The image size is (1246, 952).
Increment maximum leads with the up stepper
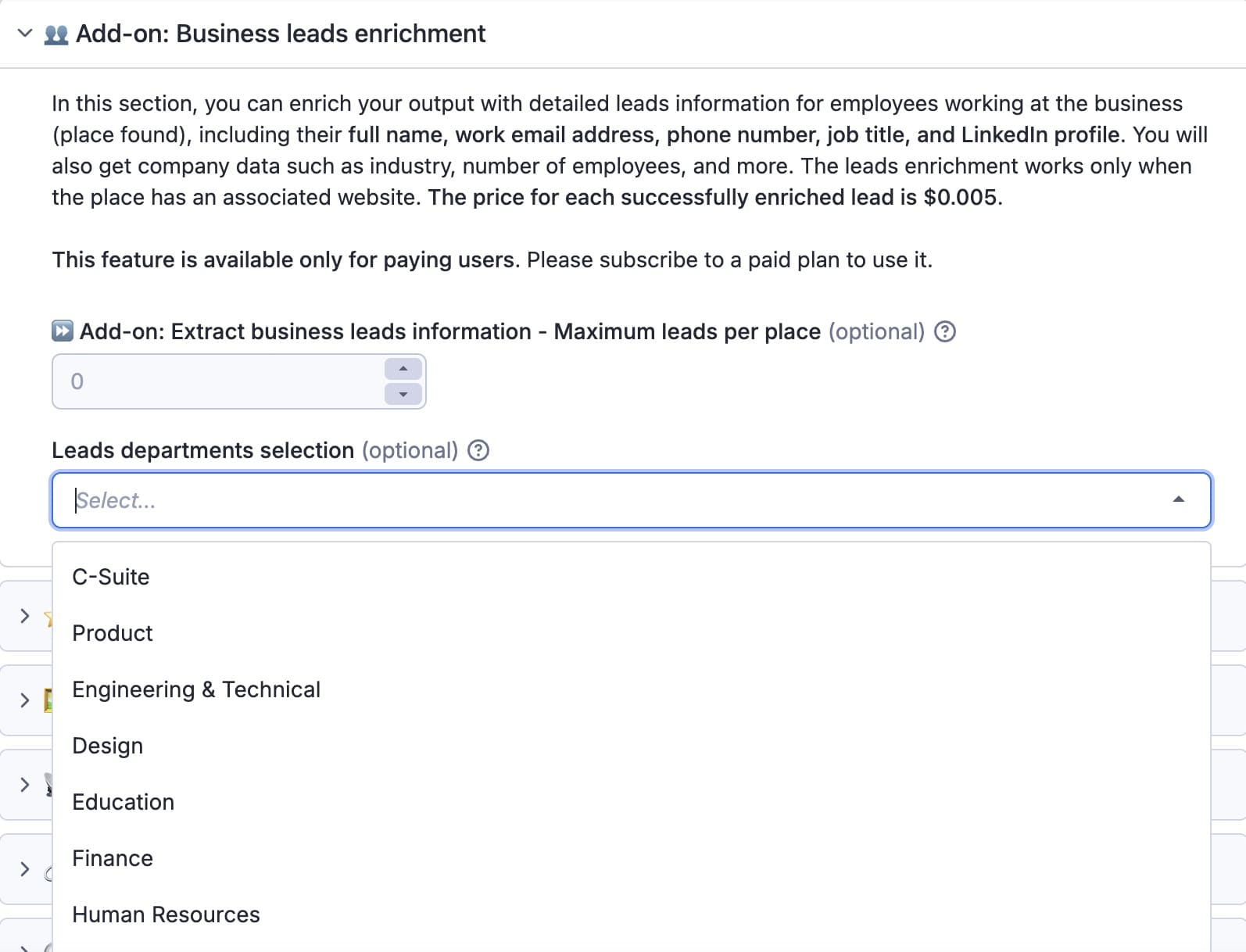click(x=403, y=368)
